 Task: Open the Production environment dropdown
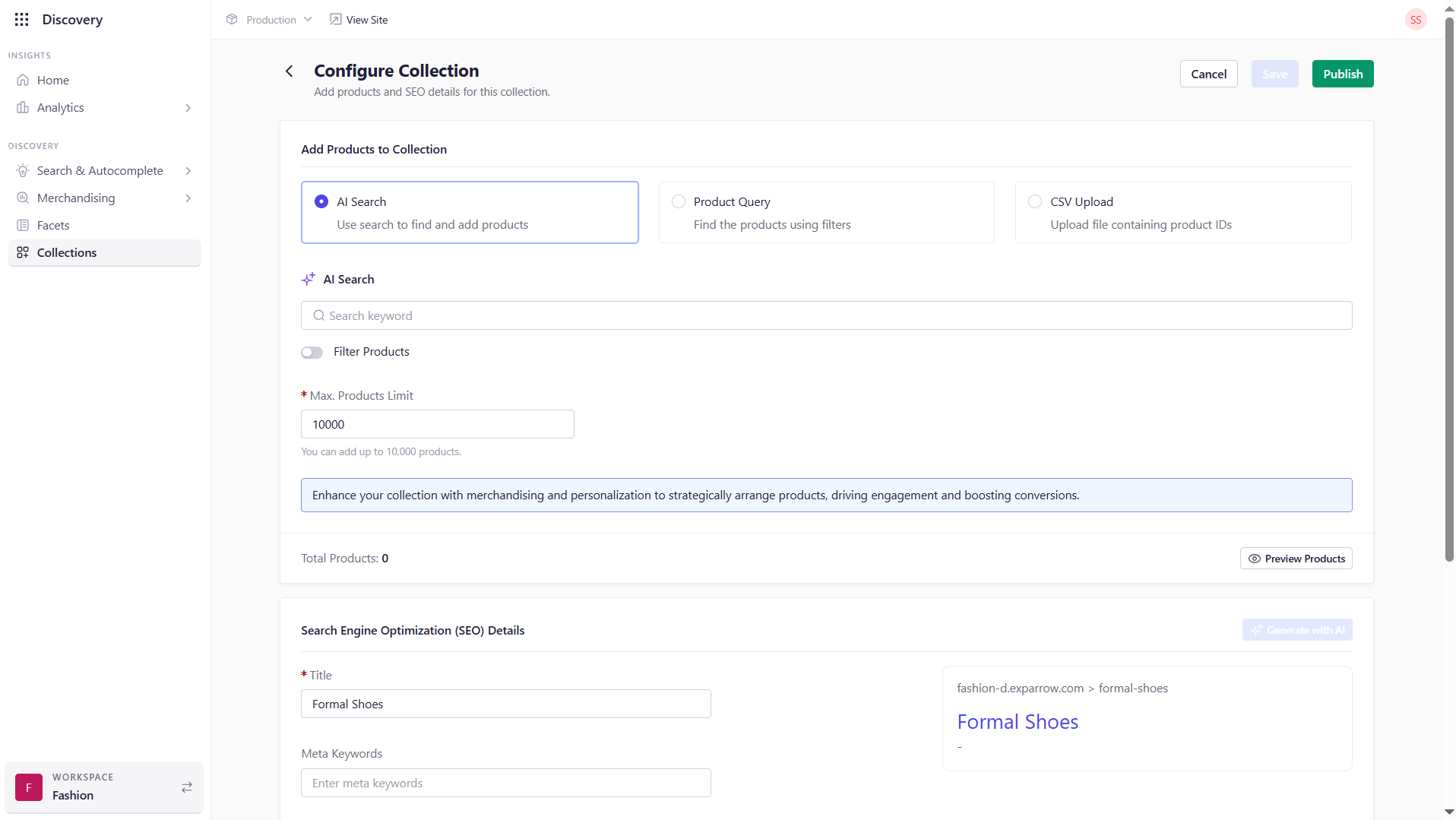pyautogui.click(x=270, y=20)
